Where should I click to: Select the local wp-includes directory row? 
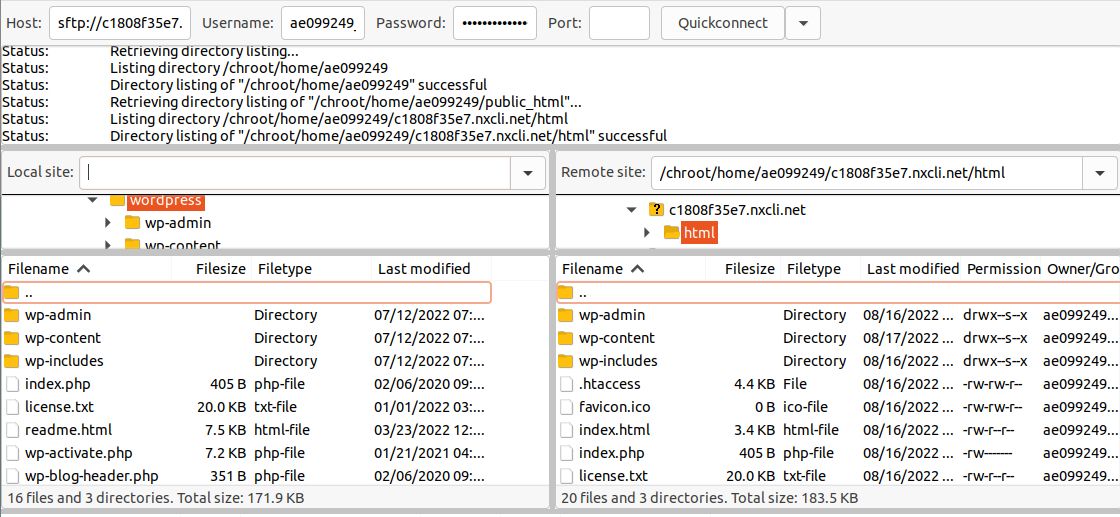point(247,361)
